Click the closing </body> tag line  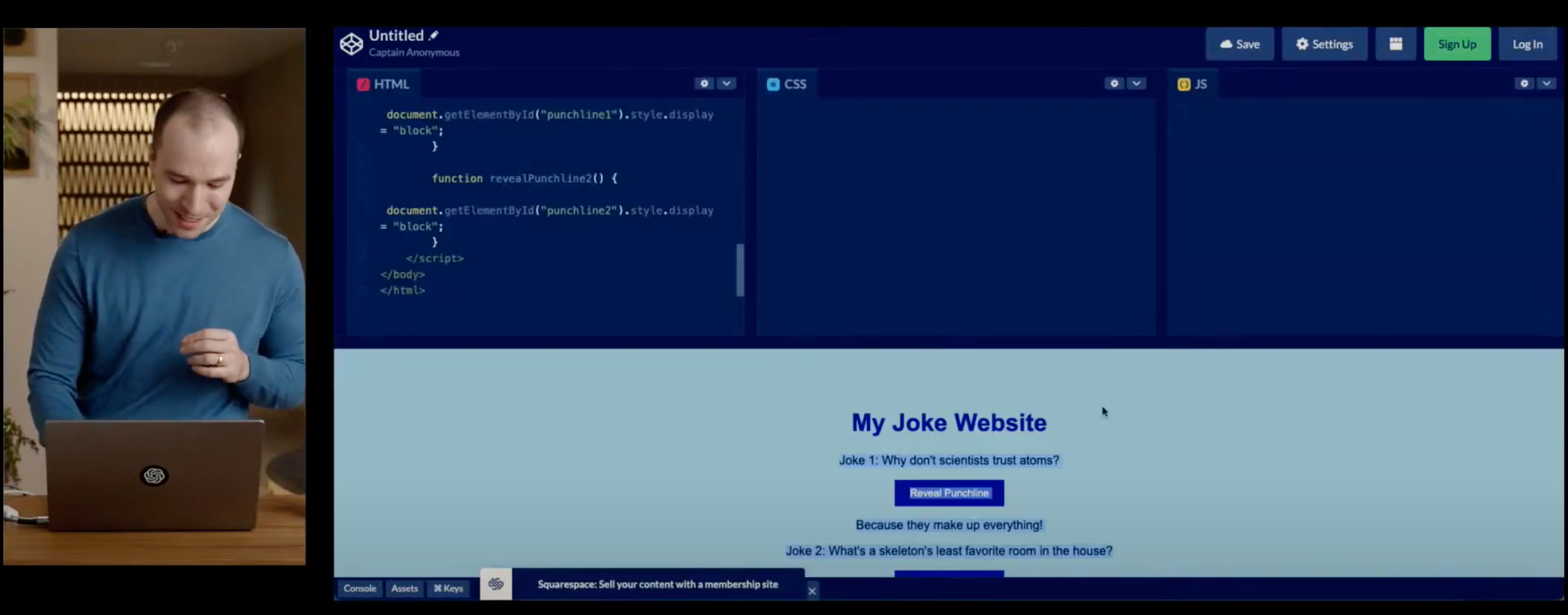click(x=402, y=275)
